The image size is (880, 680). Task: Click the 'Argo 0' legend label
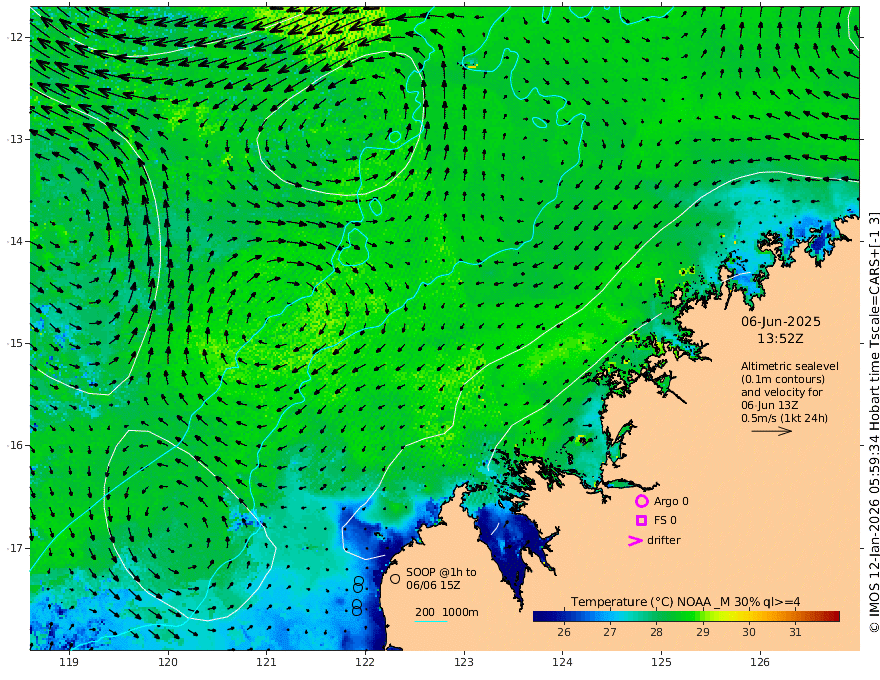coord(671,502)
